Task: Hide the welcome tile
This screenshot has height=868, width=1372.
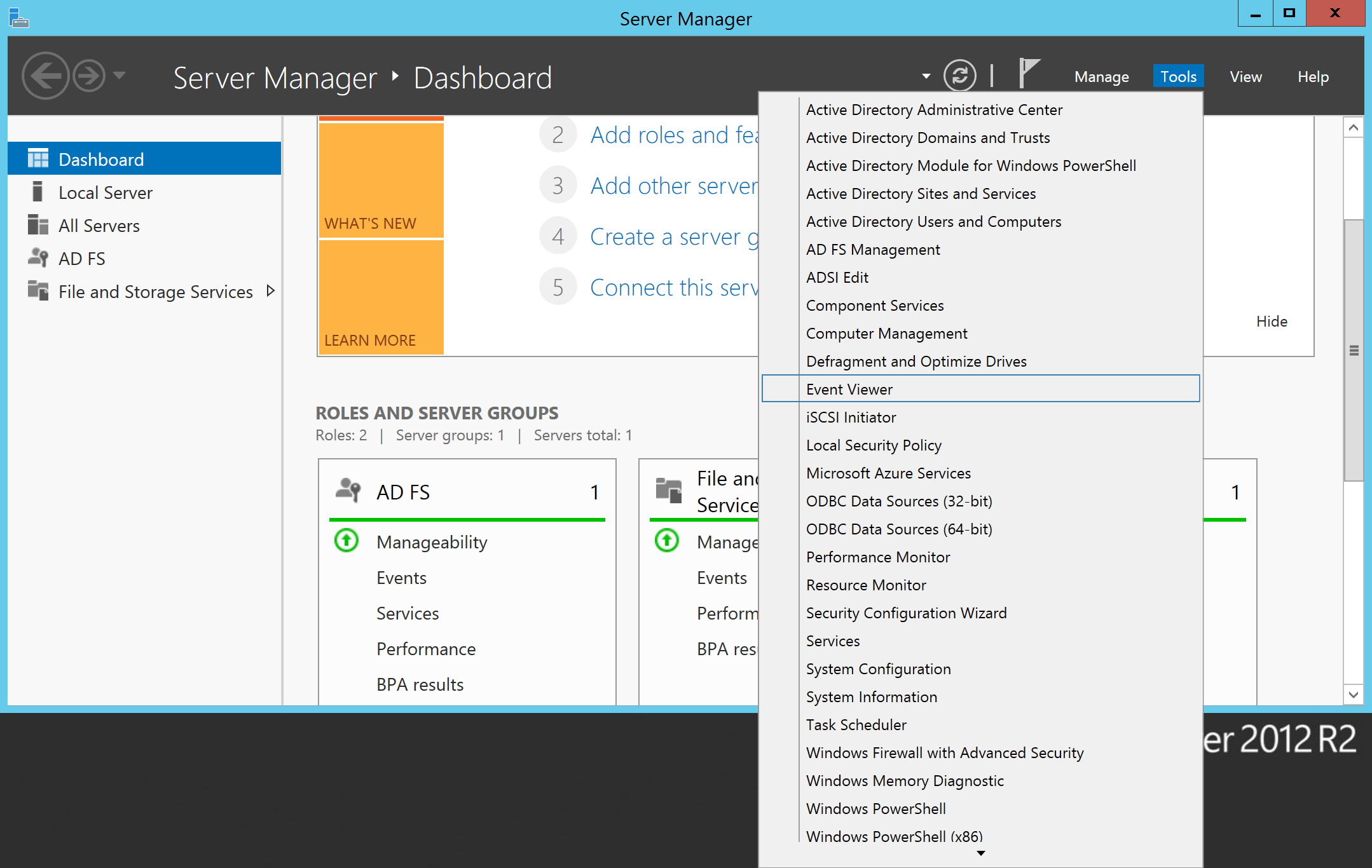Action: tap(1271, 322)
